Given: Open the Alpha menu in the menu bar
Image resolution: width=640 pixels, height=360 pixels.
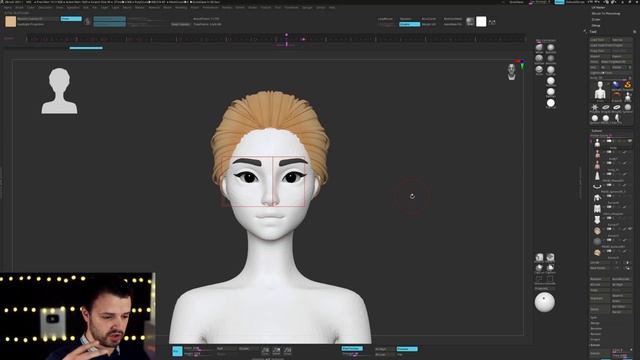Looking at the screenshot, I should point(7,7).
